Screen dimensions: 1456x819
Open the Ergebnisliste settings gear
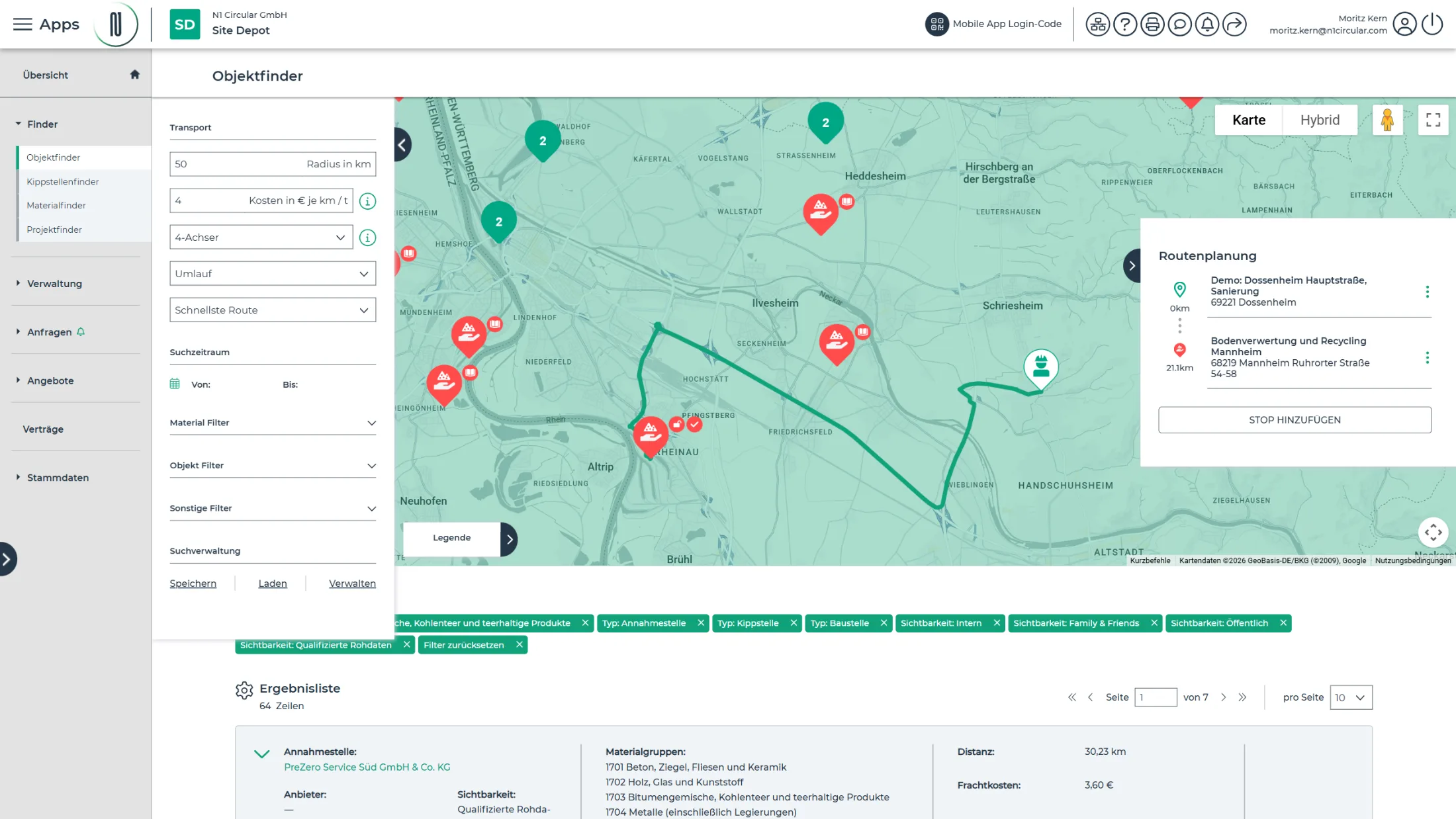[x=244, y=690]
